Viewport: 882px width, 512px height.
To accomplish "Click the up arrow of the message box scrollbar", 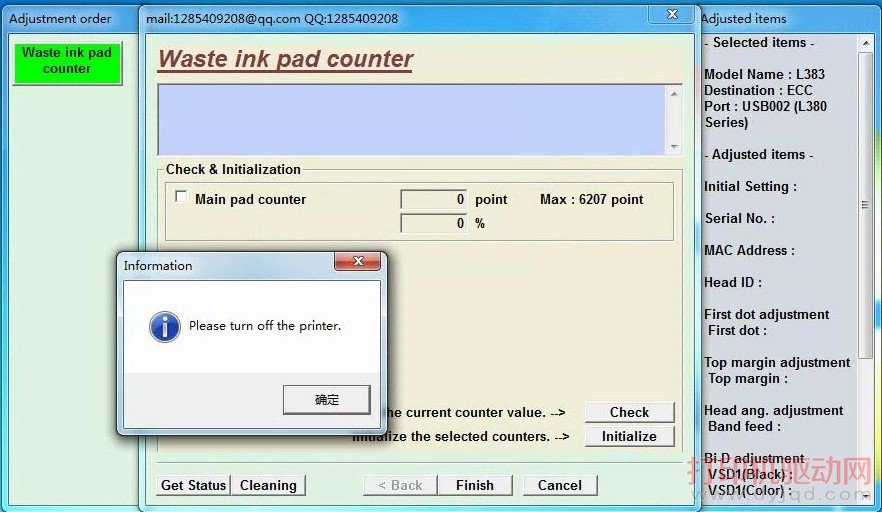I will (x=673, y=94).
